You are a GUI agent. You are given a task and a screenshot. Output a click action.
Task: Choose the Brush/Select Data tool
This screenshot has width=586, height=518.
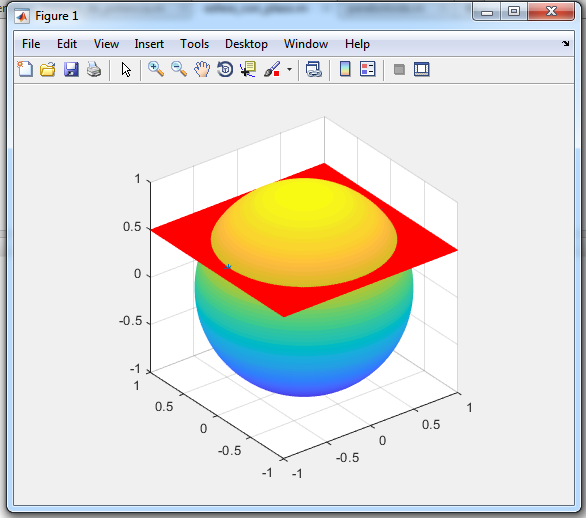pyautogui.click(x=272, y=70)
